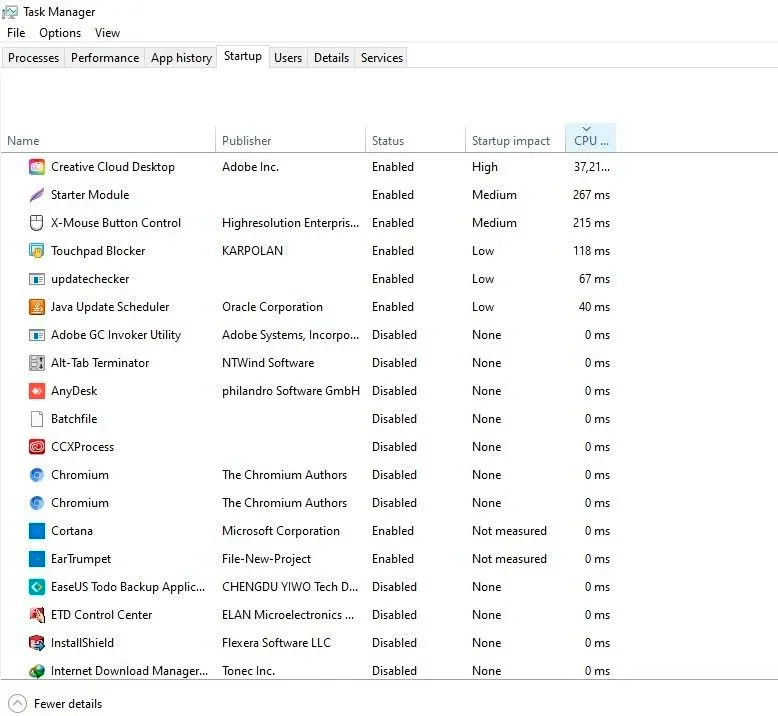Open the File menu
Image resolution: width=778 pixels, height=716 pixels.
(16, 33)
